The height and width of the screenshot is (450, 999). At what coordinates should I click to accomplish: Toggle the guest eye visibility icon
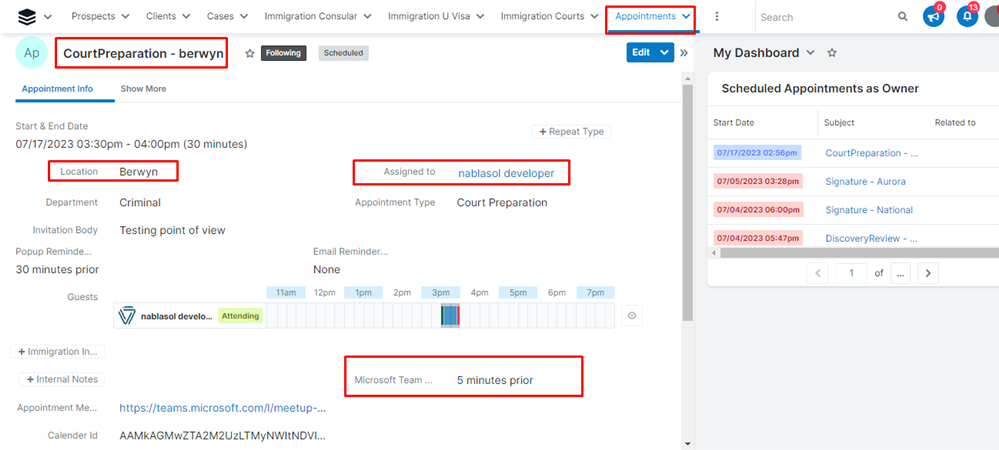coord(631,316)
